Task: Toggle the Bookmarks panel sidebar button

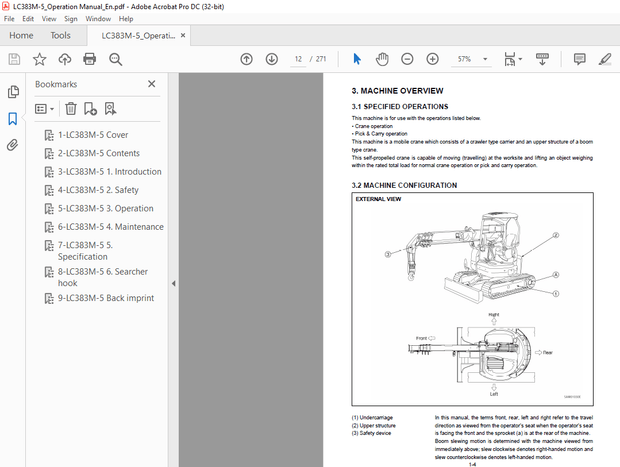Action: click(13, 118)
